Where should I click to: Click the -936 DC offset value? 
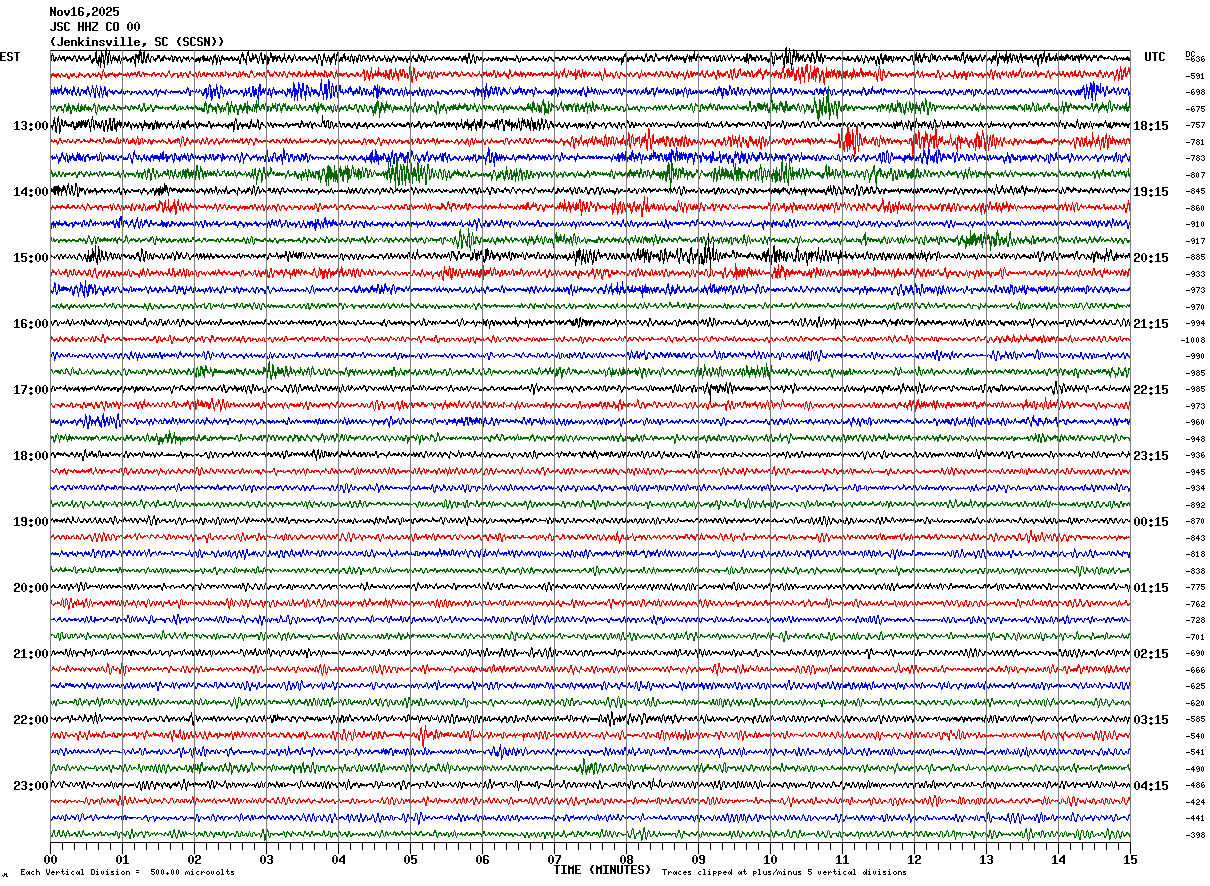tap(1195, 456)
